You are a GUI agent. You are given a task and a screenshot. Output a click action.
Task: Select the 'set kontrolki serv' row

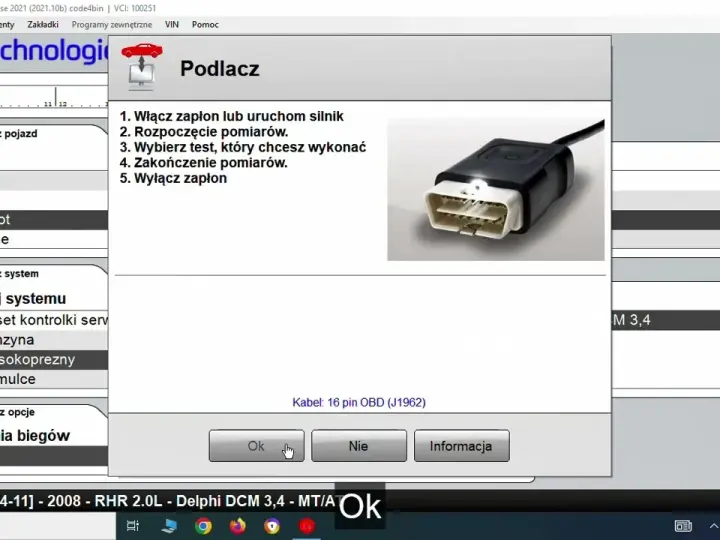(x=54, y=320)
